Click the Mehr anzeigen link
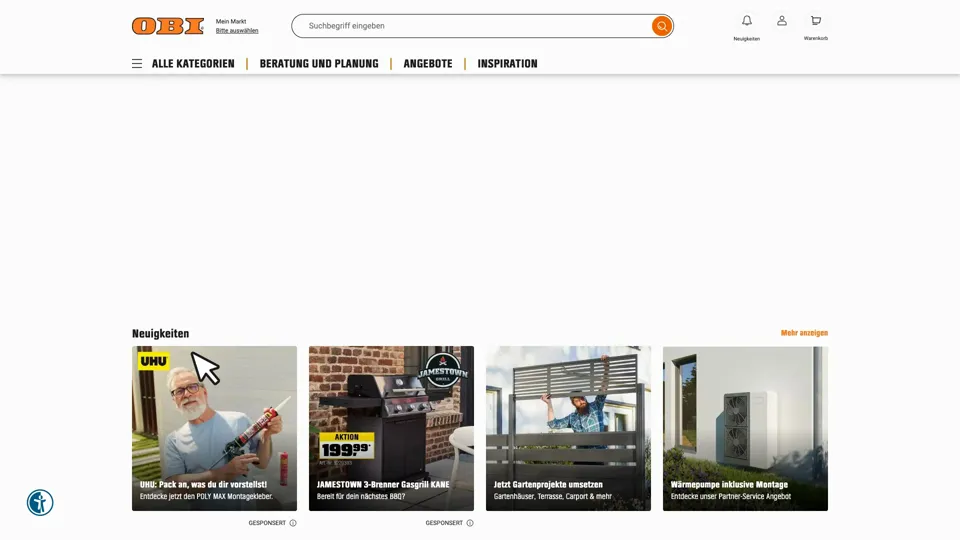This screenshot has height=540, width=960. pyautogui.click(x=804, y=333)
